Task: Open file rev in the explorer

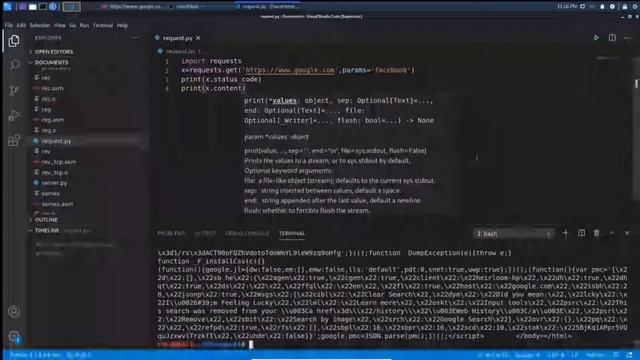Action: 46,151
